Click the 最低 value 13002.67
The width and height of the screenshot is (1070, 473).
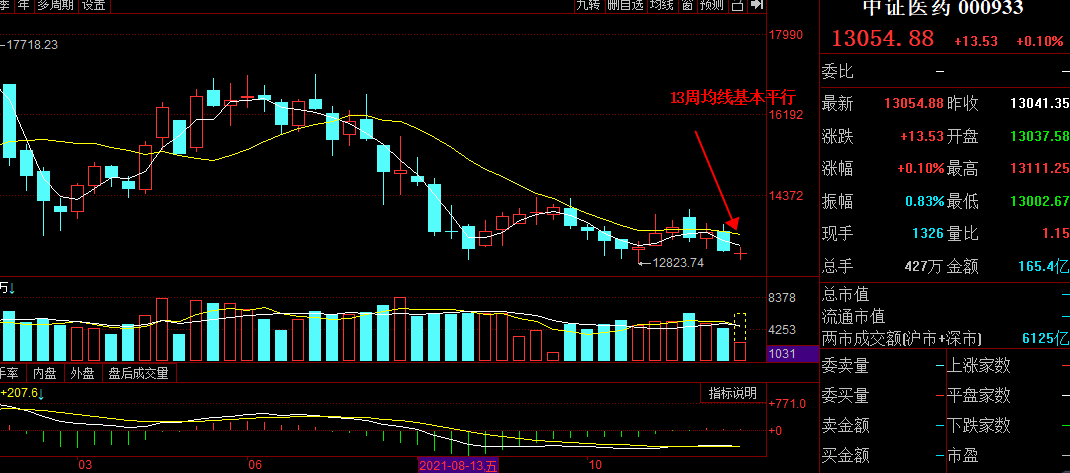1039,201
